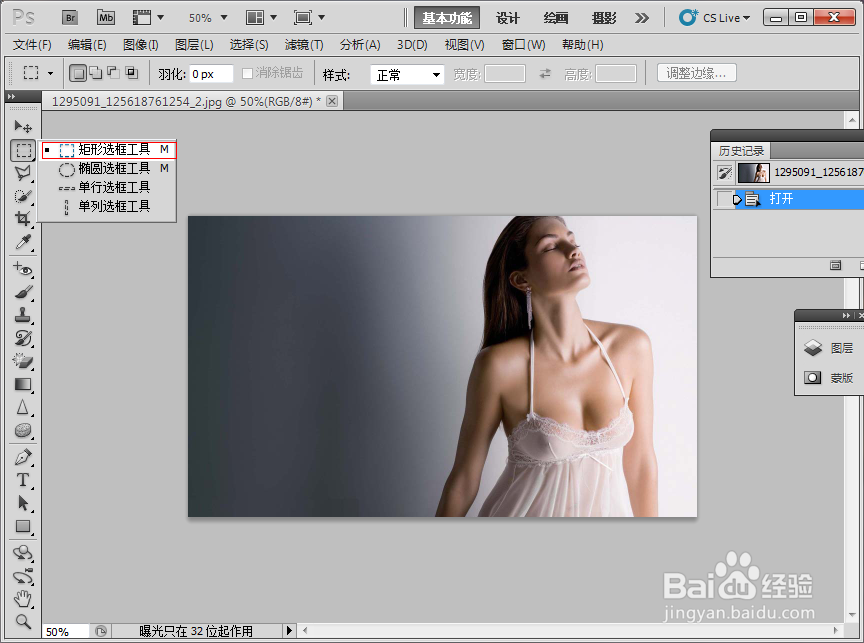Switch workspace to 设计 (Design)
The width and height of the screenshot is (864, 643).
pyautogui.click(x=507, y=17)
